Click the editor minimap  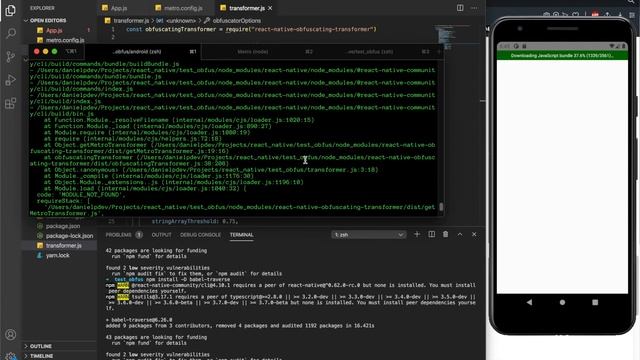pos(448,36)
